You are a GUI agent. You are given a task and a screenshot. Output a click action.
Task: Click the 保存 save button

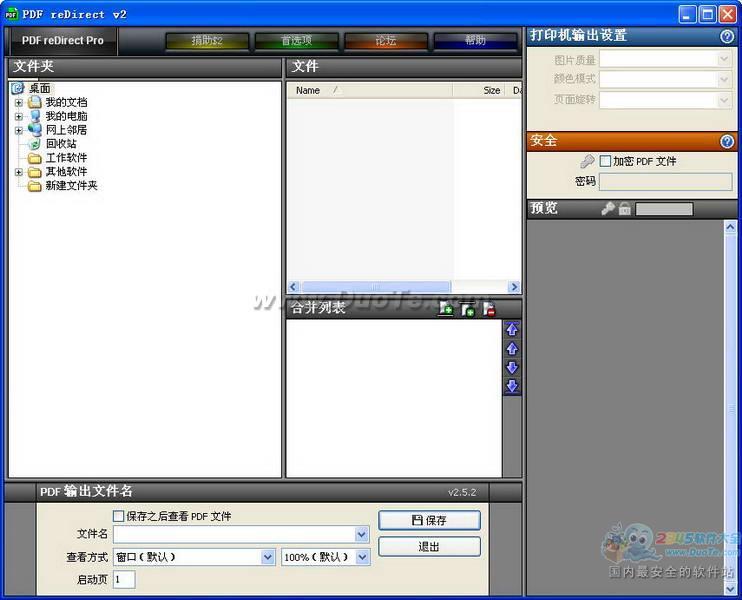pos(429,520)
